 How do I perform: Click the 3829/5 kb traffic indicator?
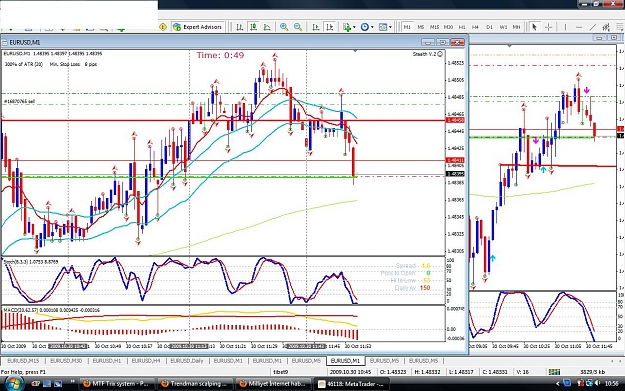[x=593, y=372]
